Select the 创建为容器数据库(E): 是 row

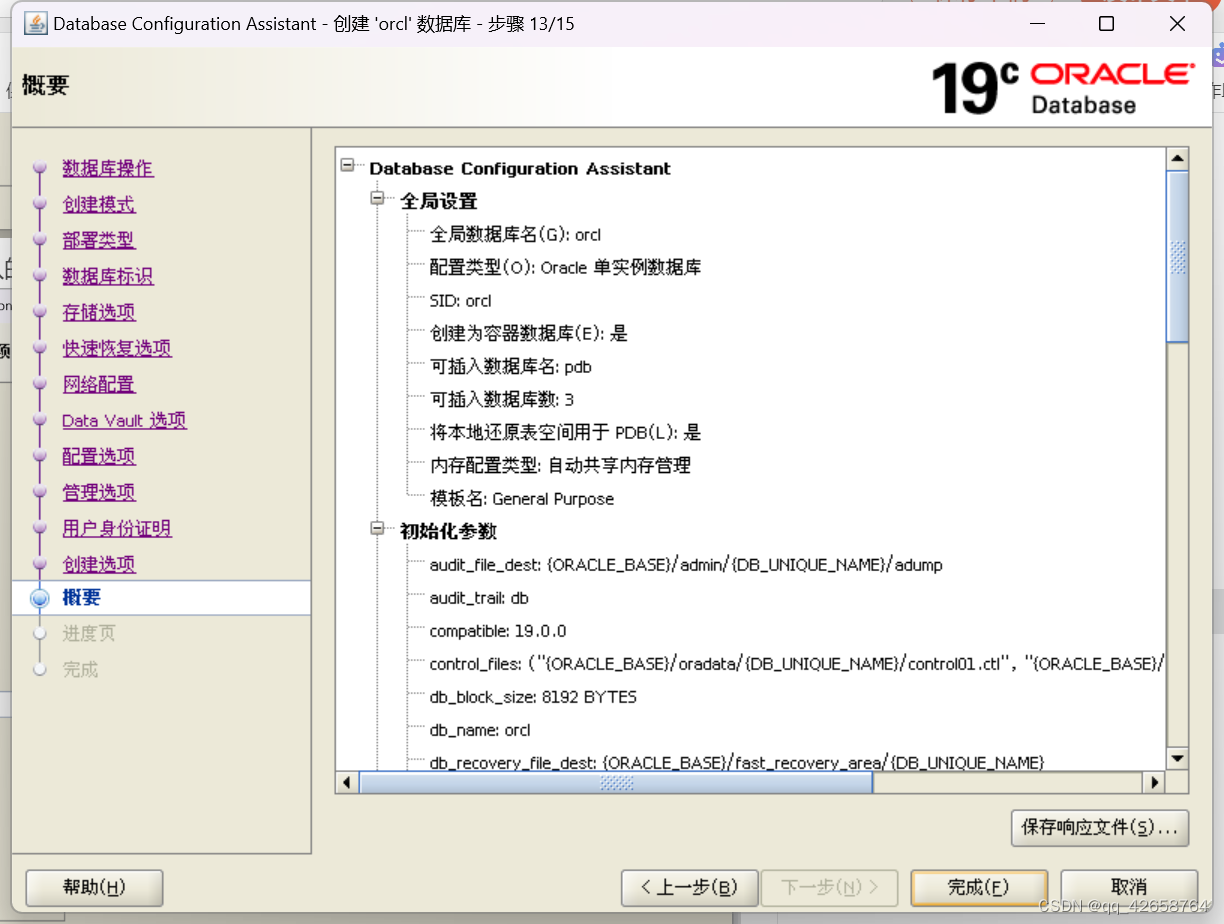529,334
